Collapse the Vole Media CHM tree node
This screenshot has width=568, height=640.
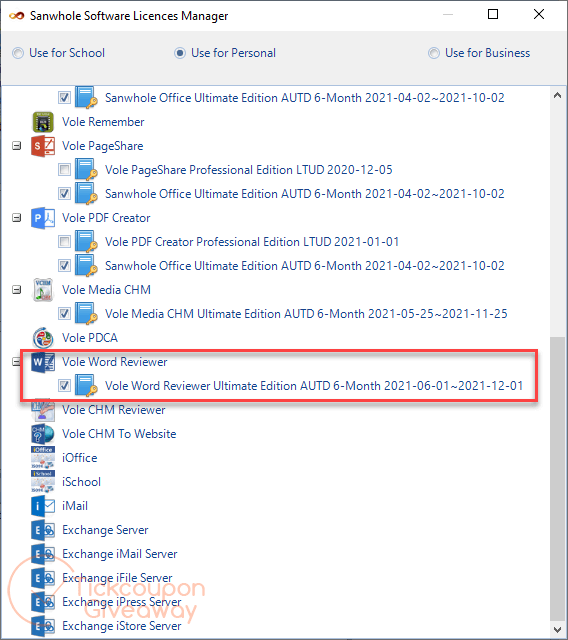[x=17, y=290]
